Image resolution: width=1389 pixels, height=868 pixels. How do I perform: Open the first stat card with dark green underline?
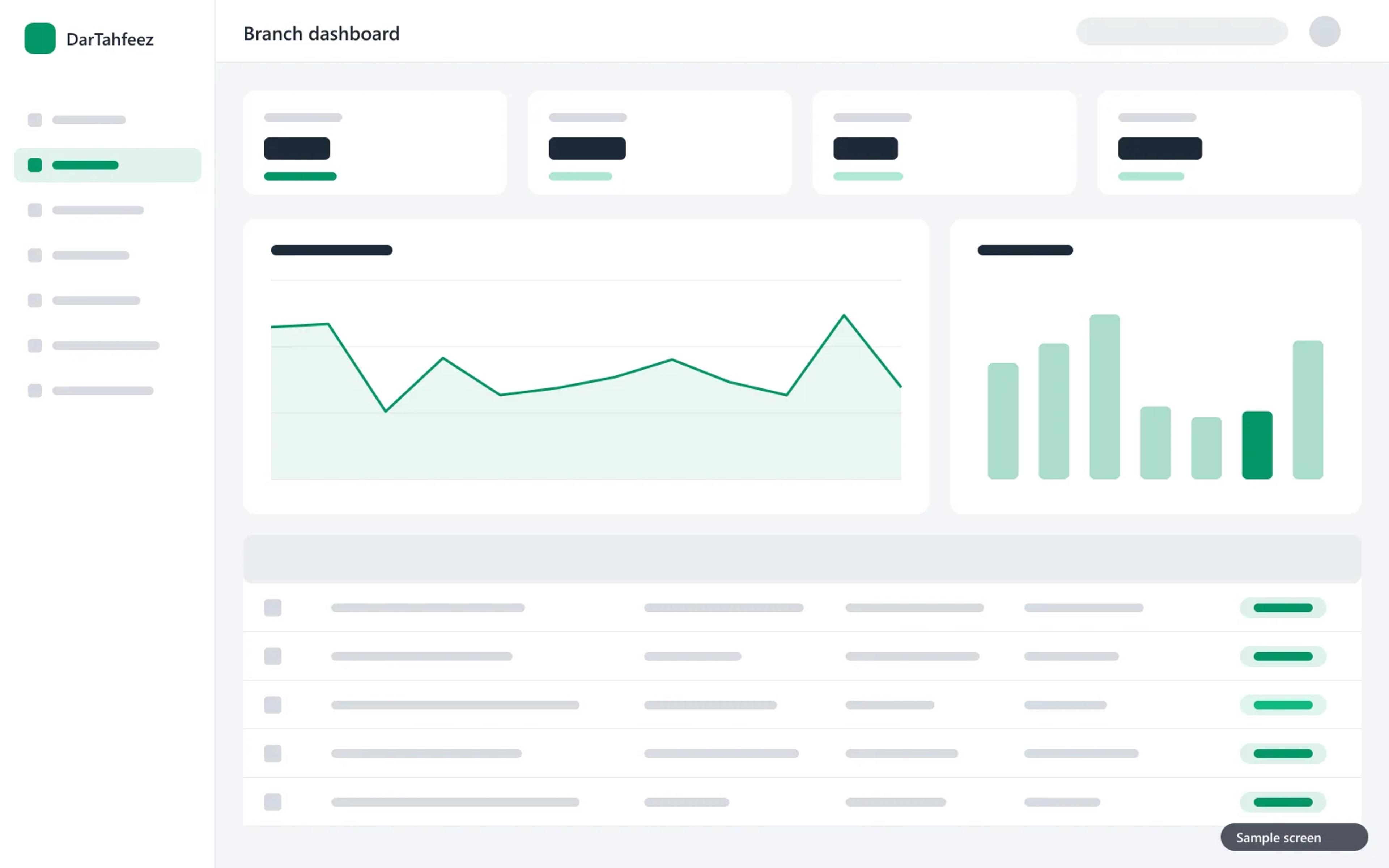coord(375,142)
